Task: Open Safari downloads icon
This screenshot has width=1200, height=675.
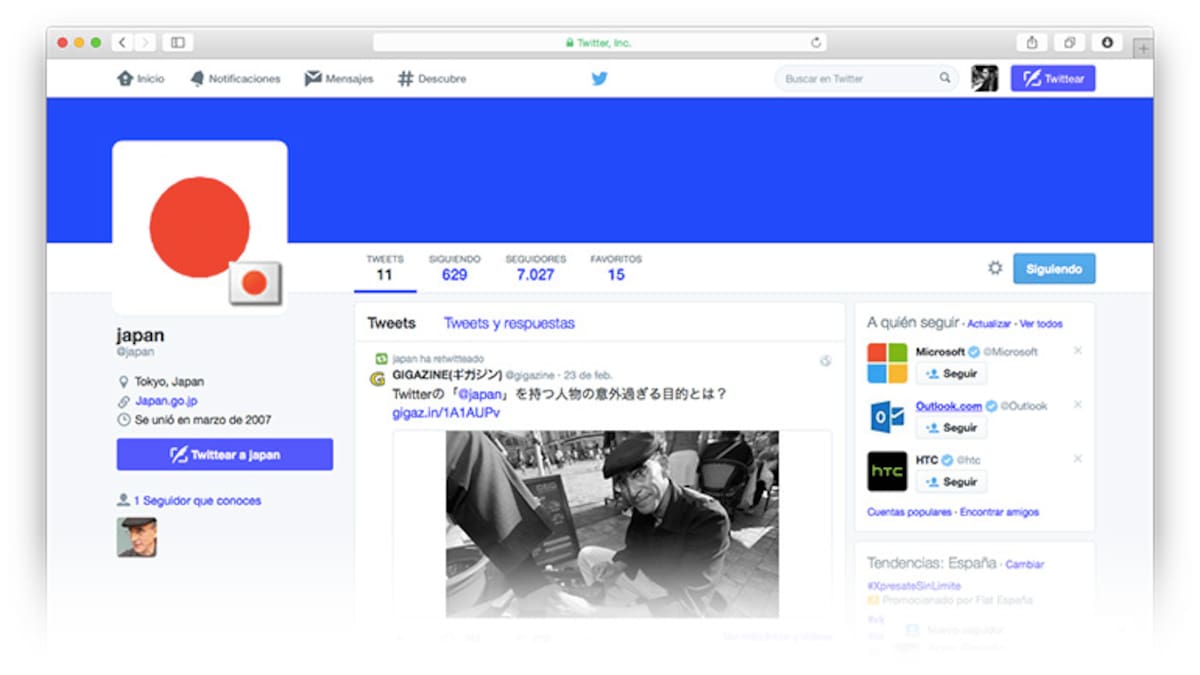Action: (1107, 42)
